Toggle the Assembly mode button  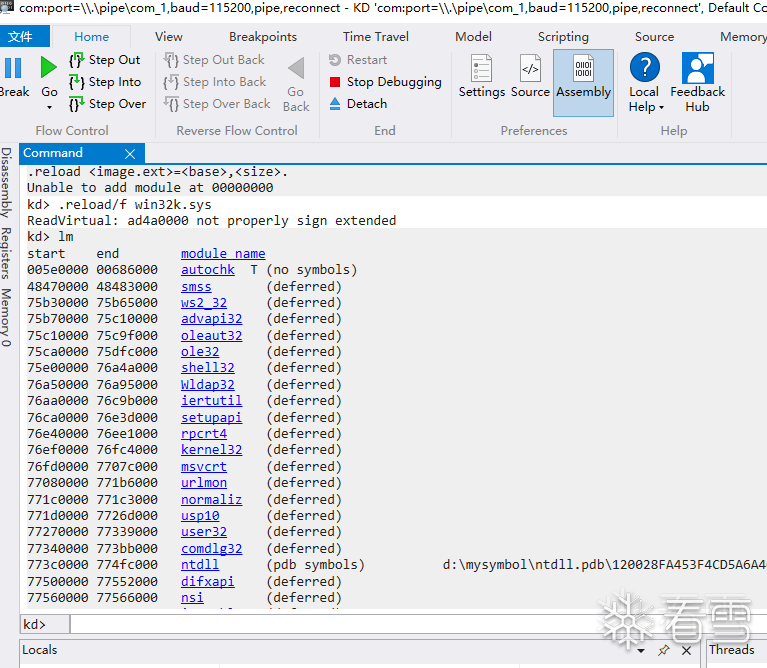(x=583, y=83)
